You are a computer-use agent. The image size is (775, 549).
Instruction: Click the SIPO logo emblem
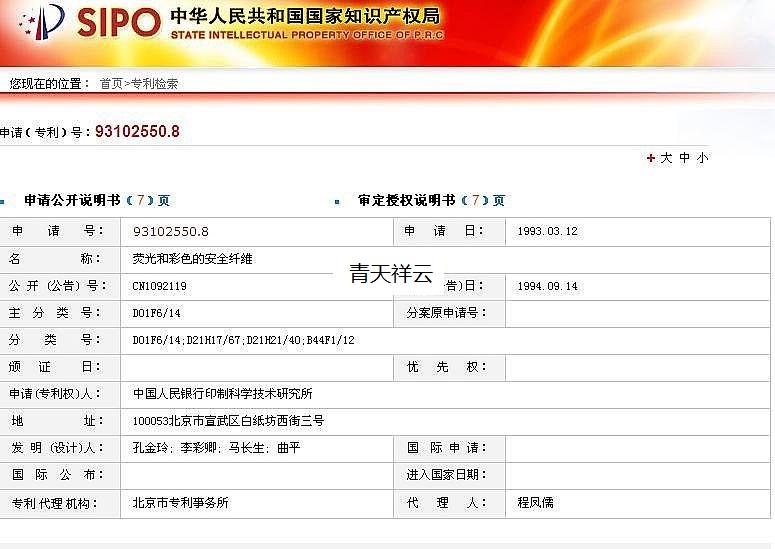(42, 22)
